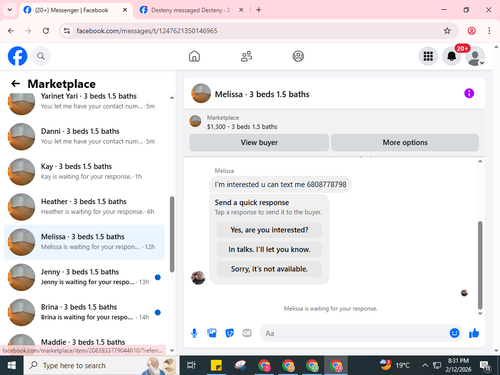
Task: Click the Windows taskbar search box
Action: pyautogui.click(x=101, y=365)
